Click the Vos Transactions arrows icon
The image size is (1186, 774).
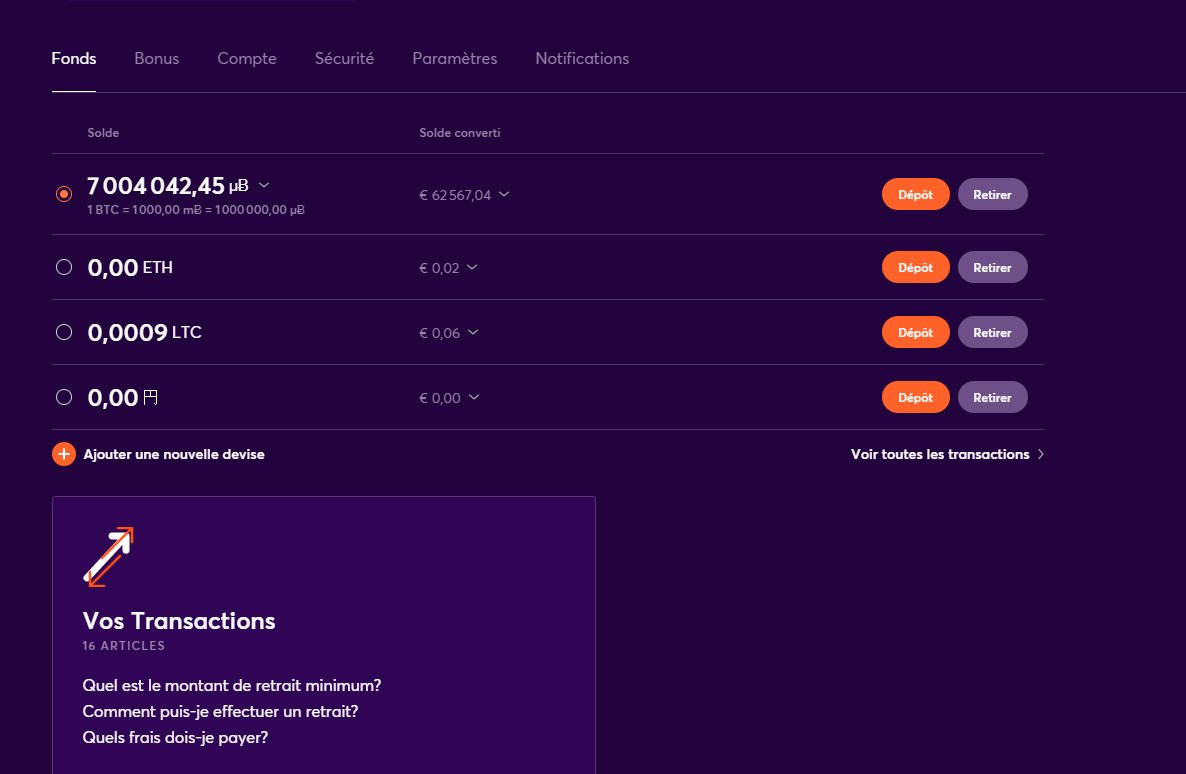pyautogui.click(x=108, y=557)
